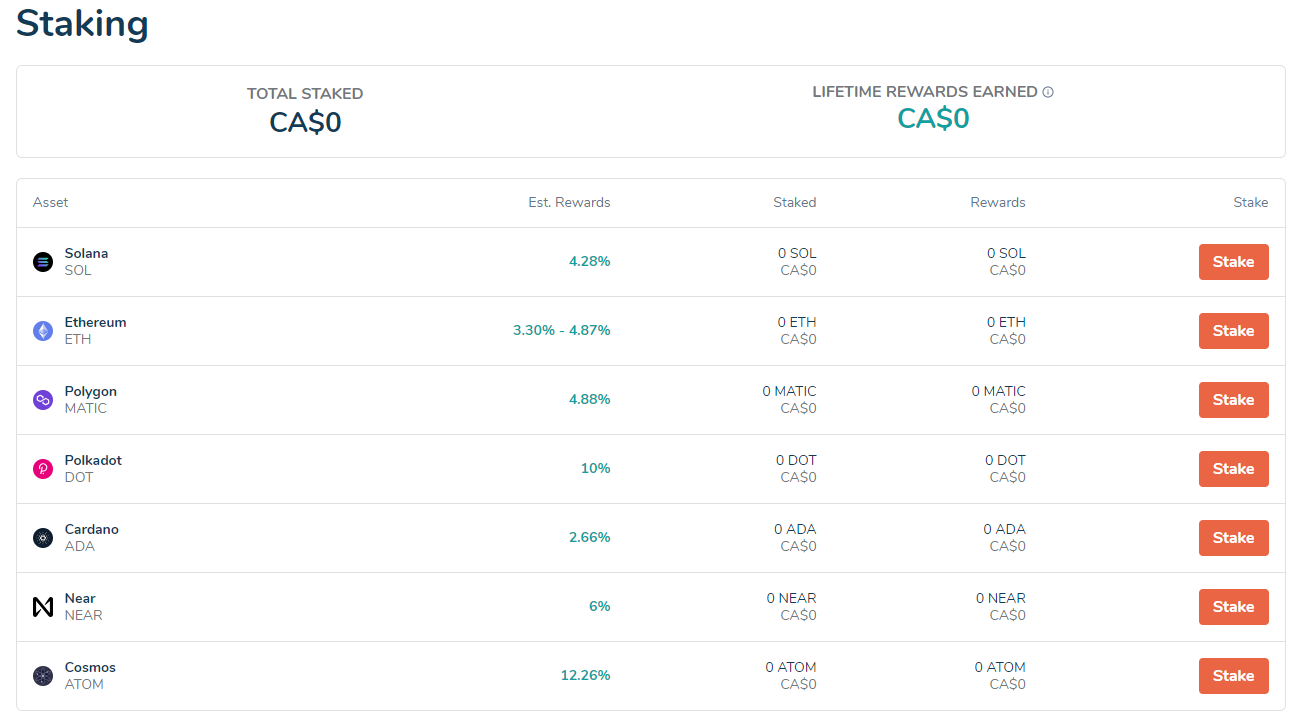Click the Staking page title
The width and height of the screenshot is (1296, 718).
(81, 24)
